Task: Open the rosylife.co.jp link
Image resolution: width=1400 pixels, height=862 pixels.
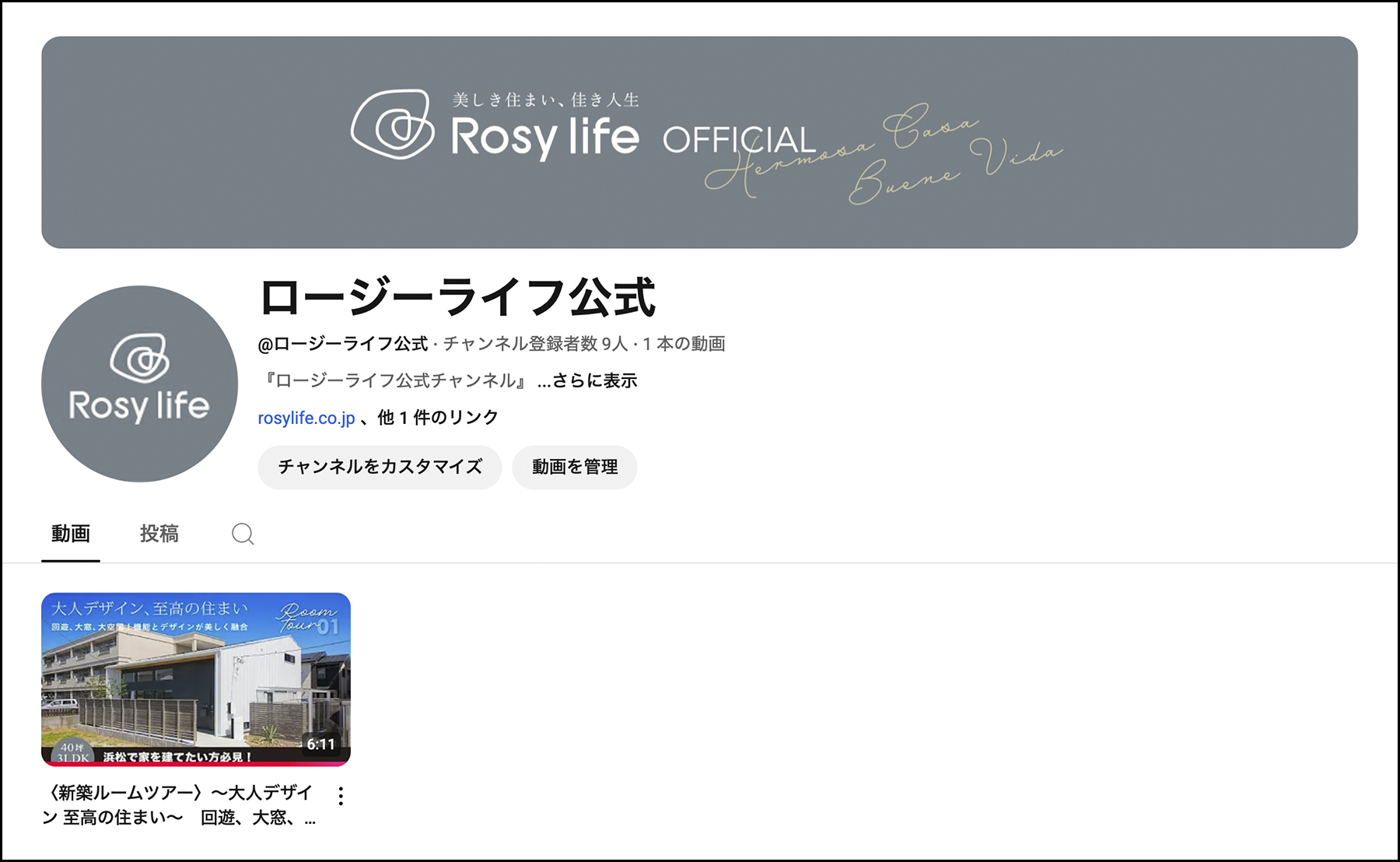Action: point(306,418)
